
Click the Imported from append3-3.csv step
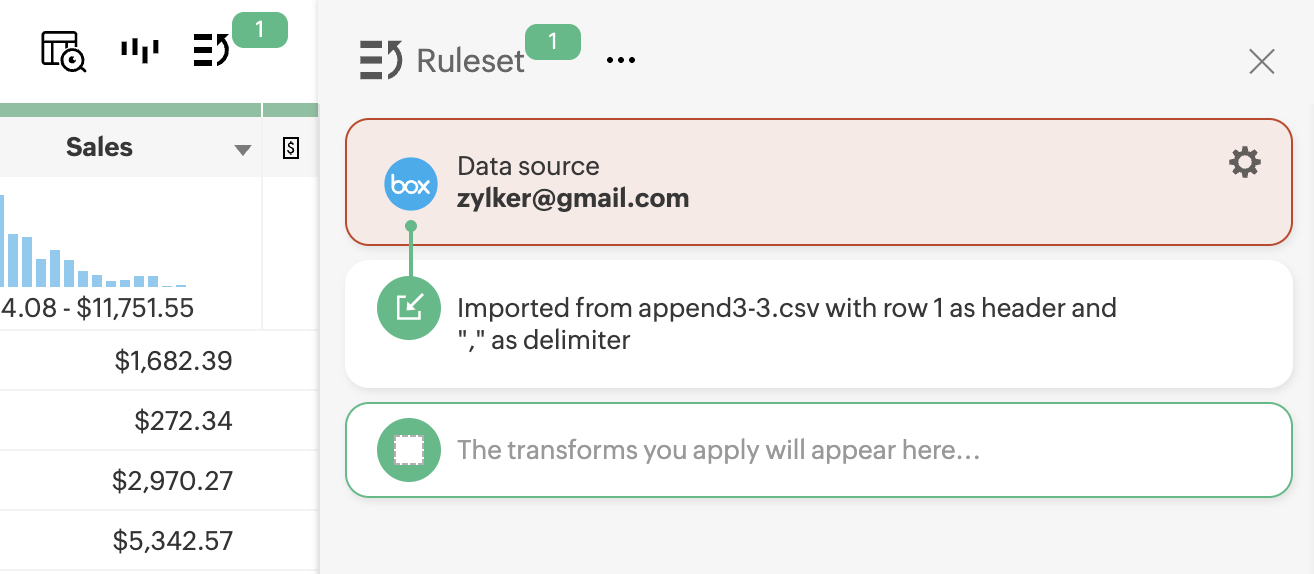click(x=818, y=324)
